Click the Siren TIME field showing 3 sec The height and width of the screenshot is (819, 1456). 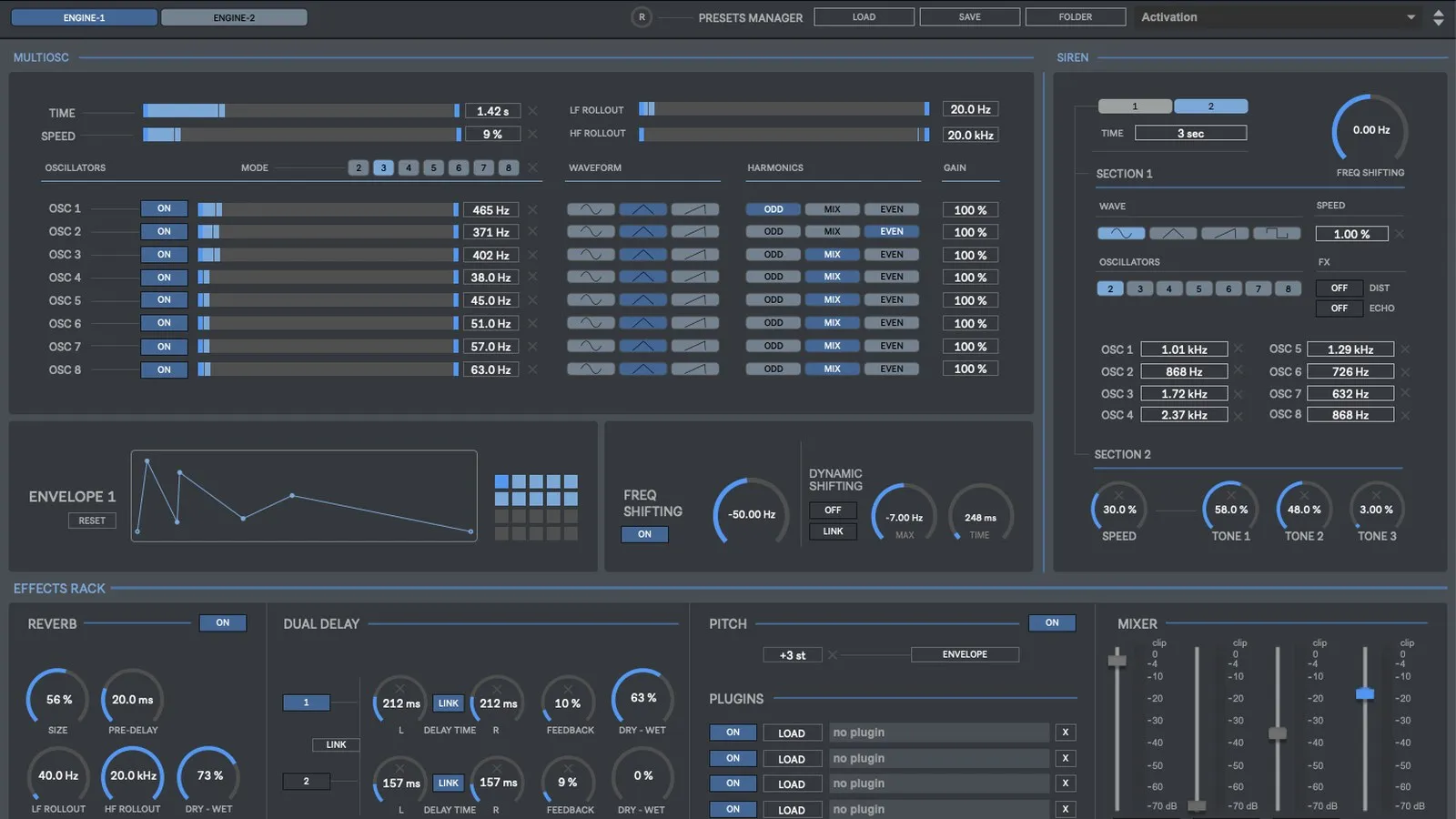1190,133
